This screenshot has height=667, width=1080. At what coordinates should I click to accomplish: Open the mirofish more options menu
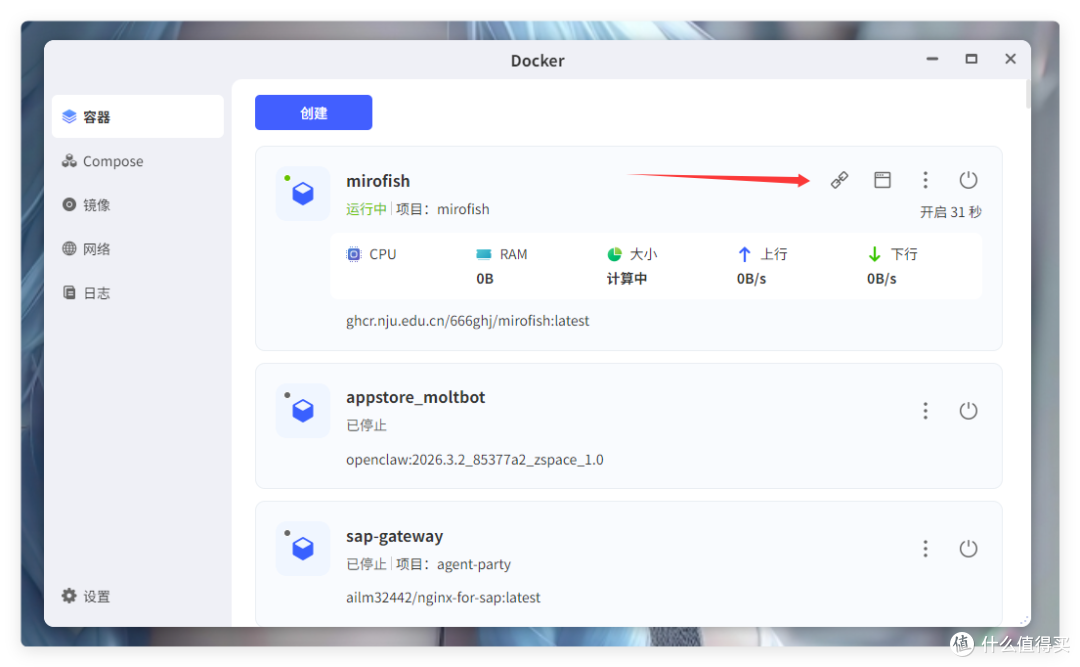[925, 180]
